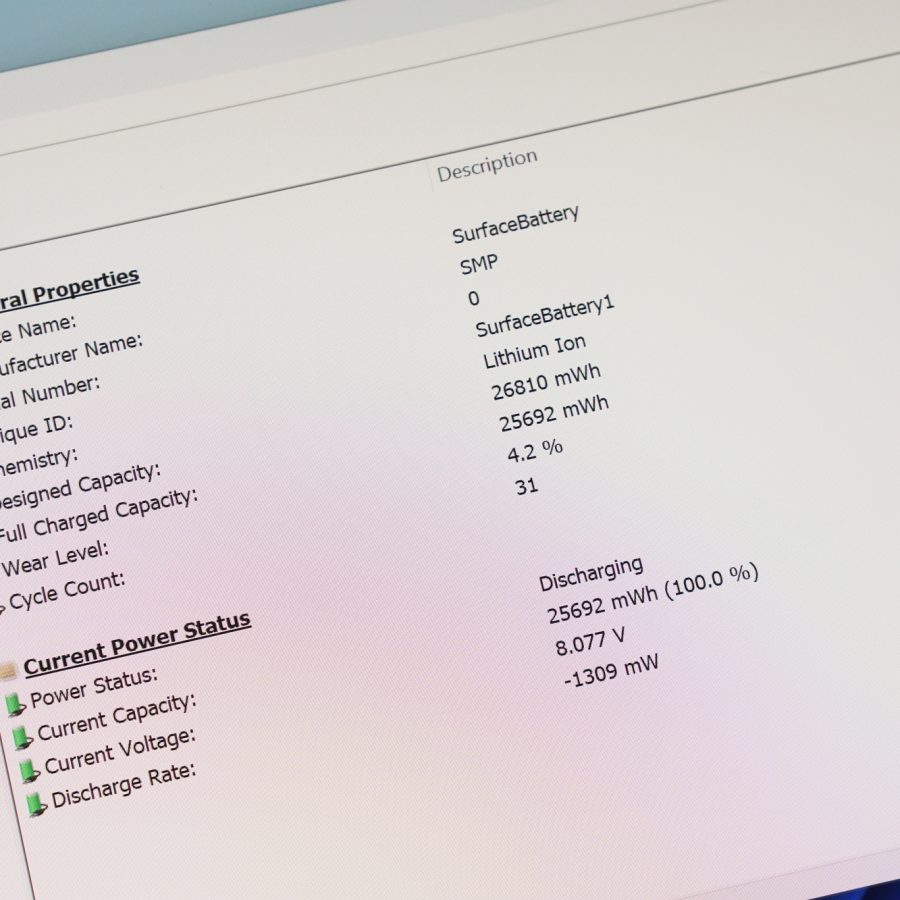Click the battery icon beside Current Capacity
900x900 pixels.
coord(22,738)
